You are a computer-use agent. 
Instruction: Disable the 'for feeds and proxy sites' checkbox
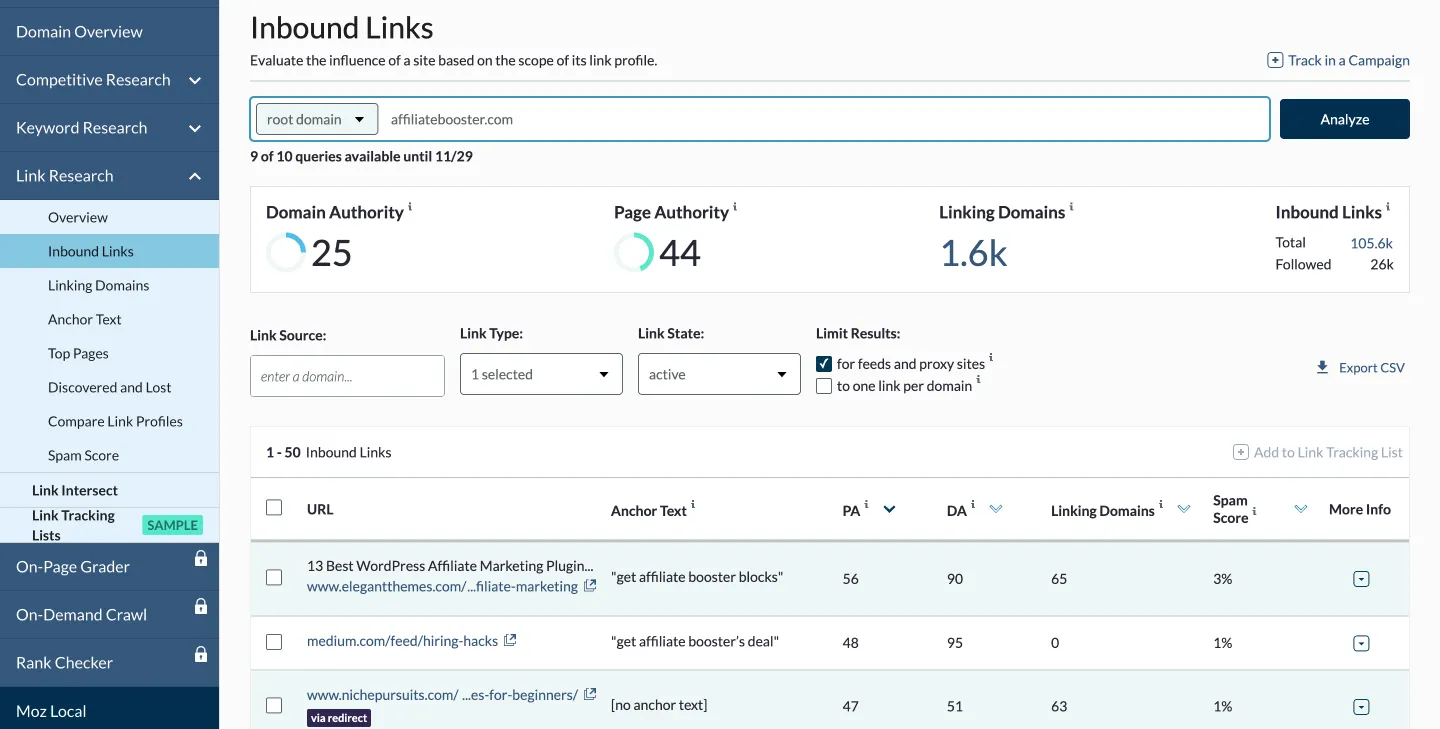(823, 363)
